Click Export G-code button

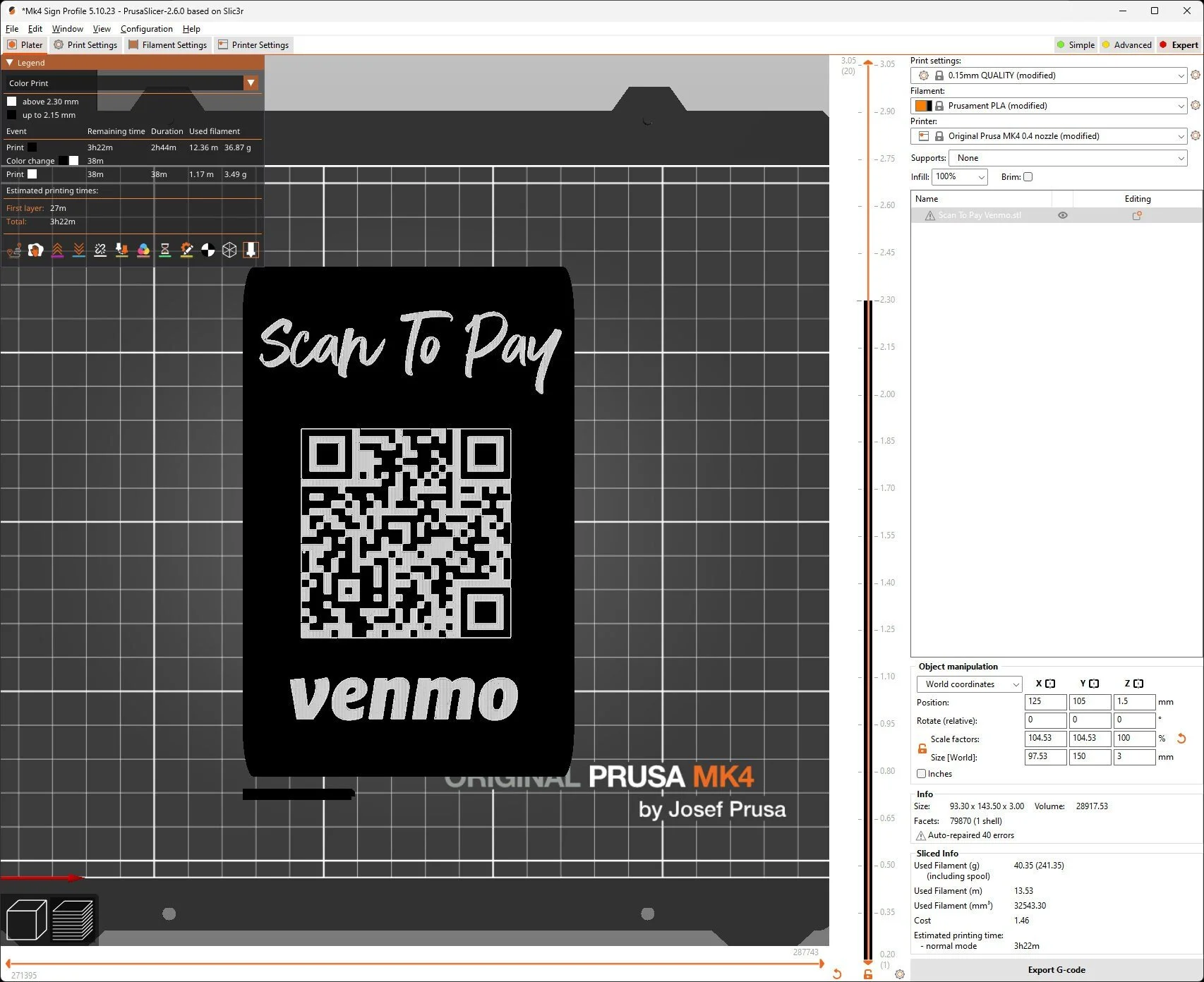click(1056, 970)
